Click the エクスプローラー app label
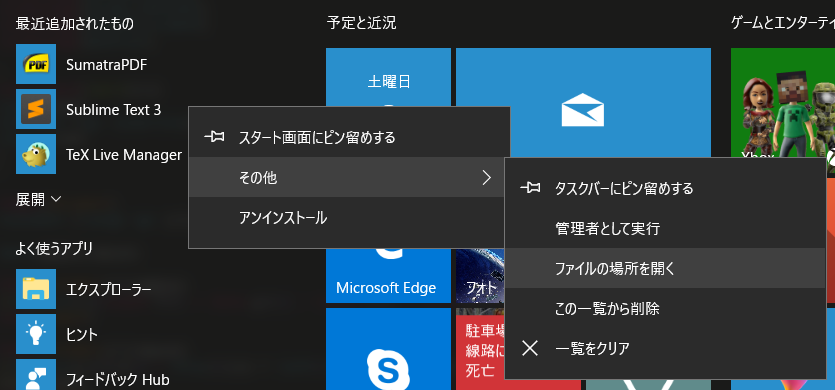The height and width of the screenshot is (390, 835). coord(109,289)
